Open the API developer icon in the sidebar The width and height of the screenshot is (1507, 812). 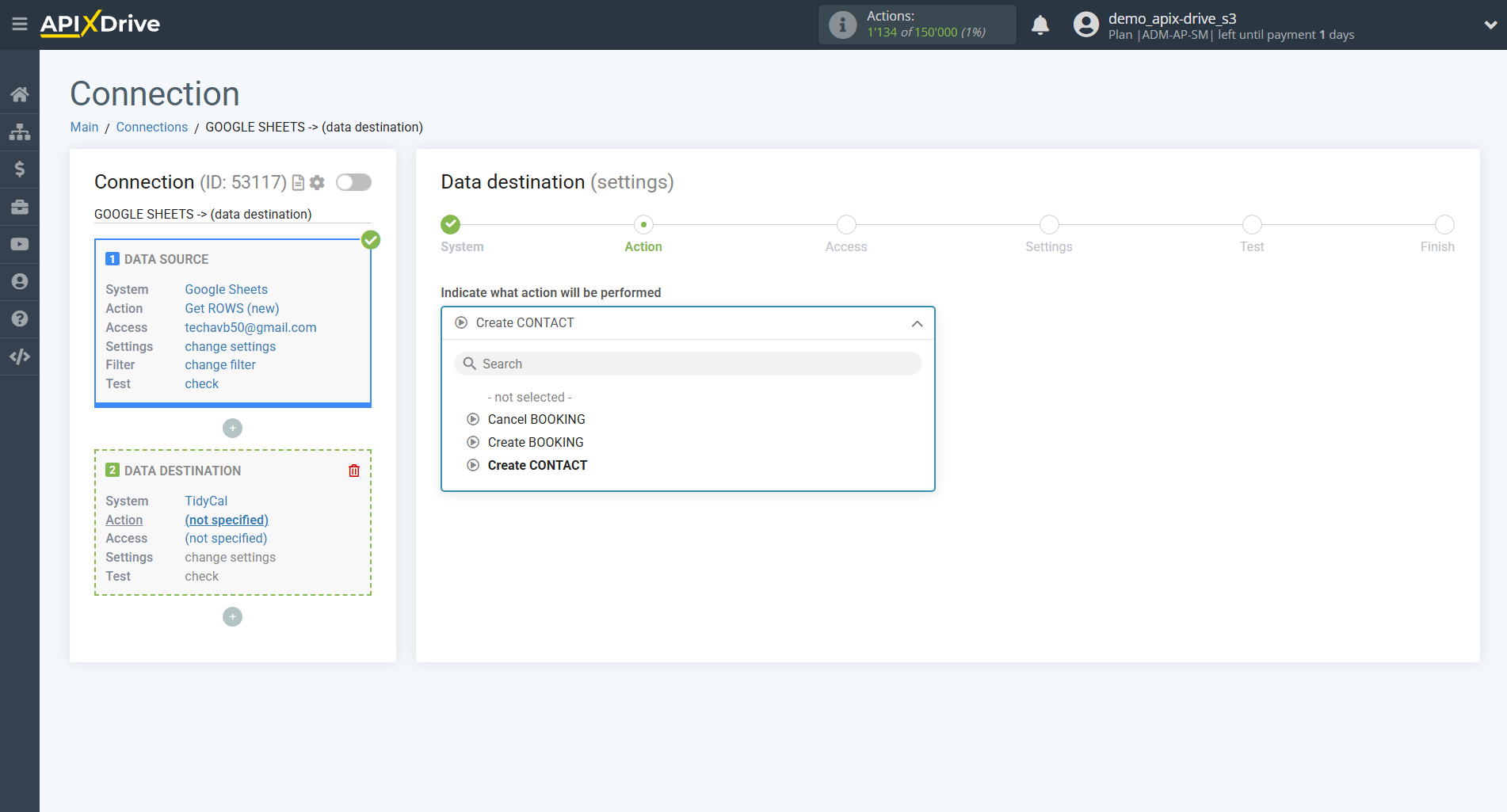(x=20, y=356)
